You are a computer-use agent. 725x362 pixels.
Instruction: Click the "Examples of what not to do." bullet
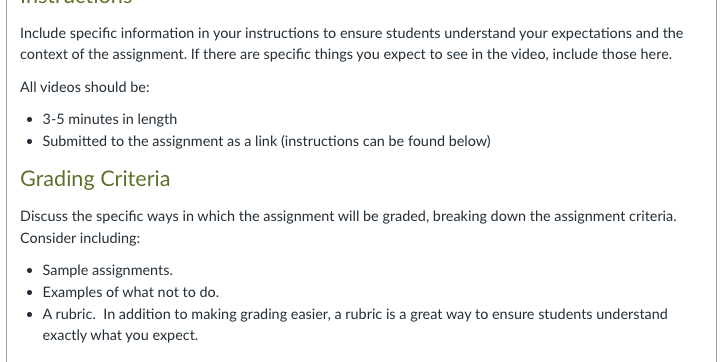pos(131,292)
